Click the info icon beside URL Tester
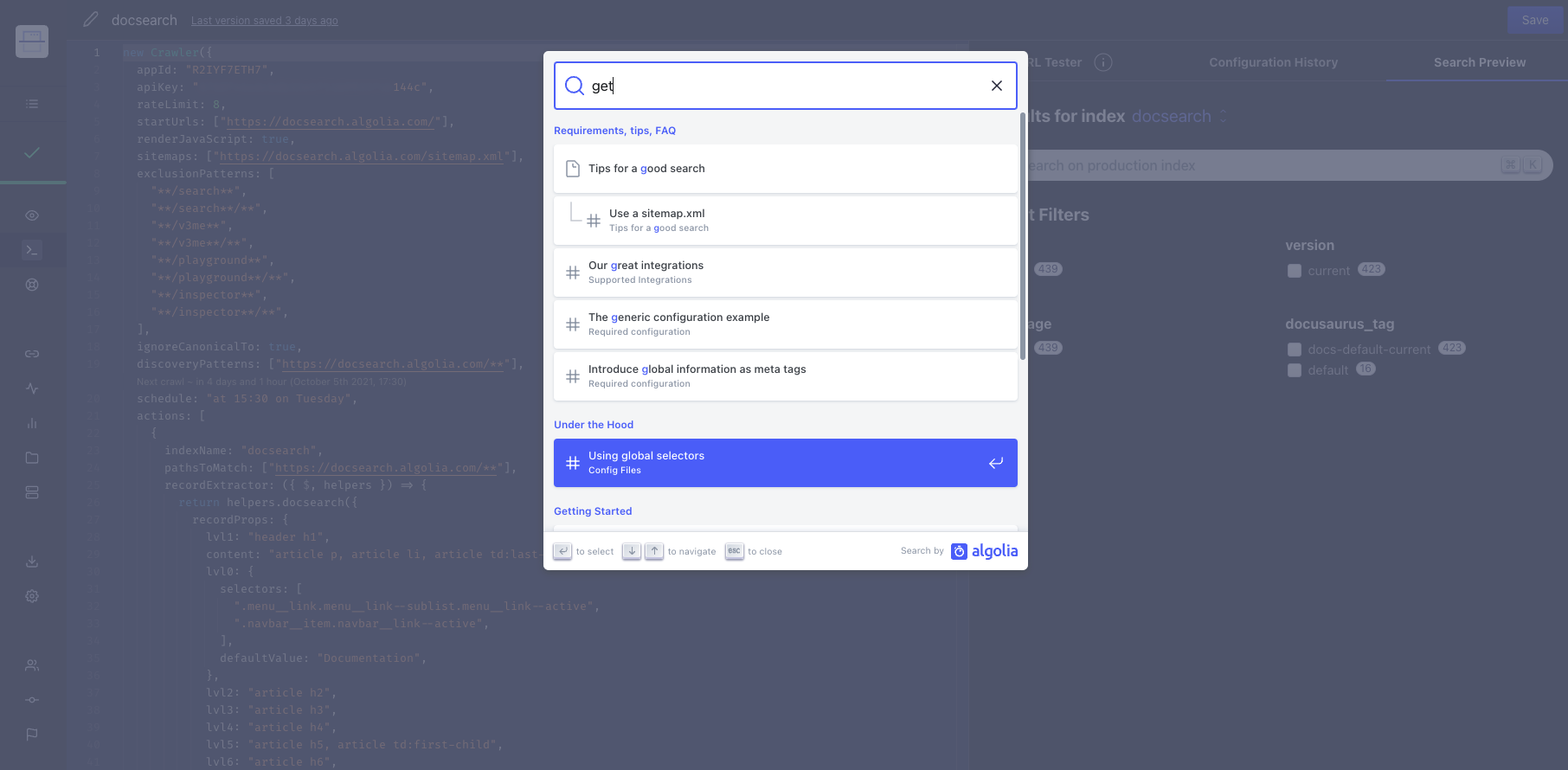 [x=1103, y=62]
